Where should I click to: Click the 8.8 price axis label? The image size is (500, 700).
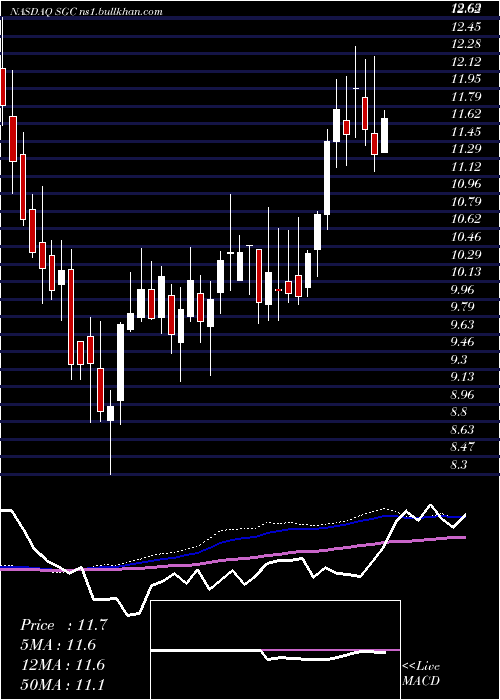tap(459, 412)
